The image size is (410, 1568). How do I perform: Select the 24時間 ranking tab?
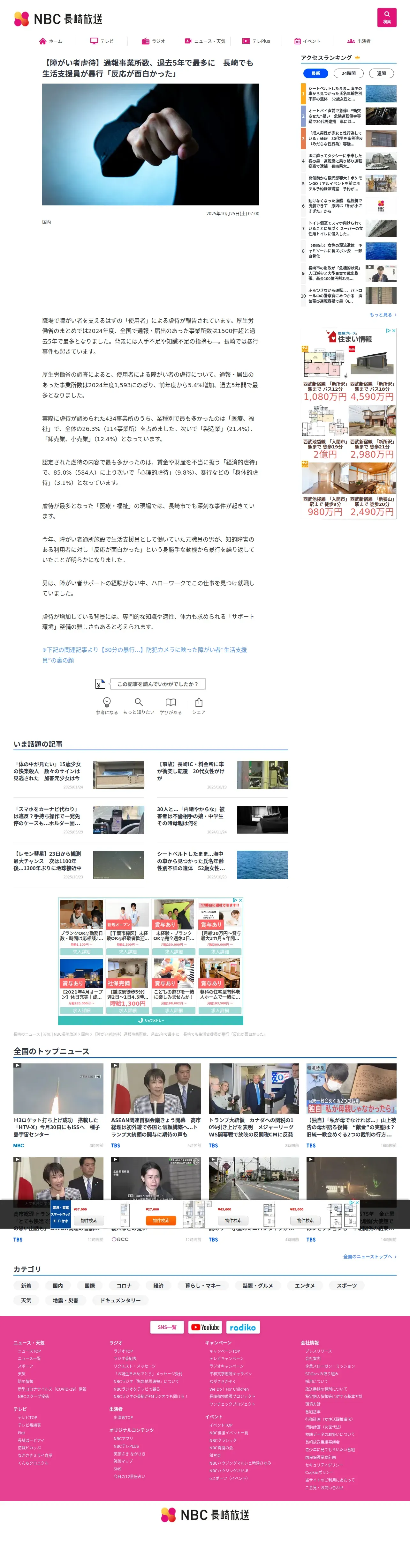pyautogui.click(x=348, y=73)
